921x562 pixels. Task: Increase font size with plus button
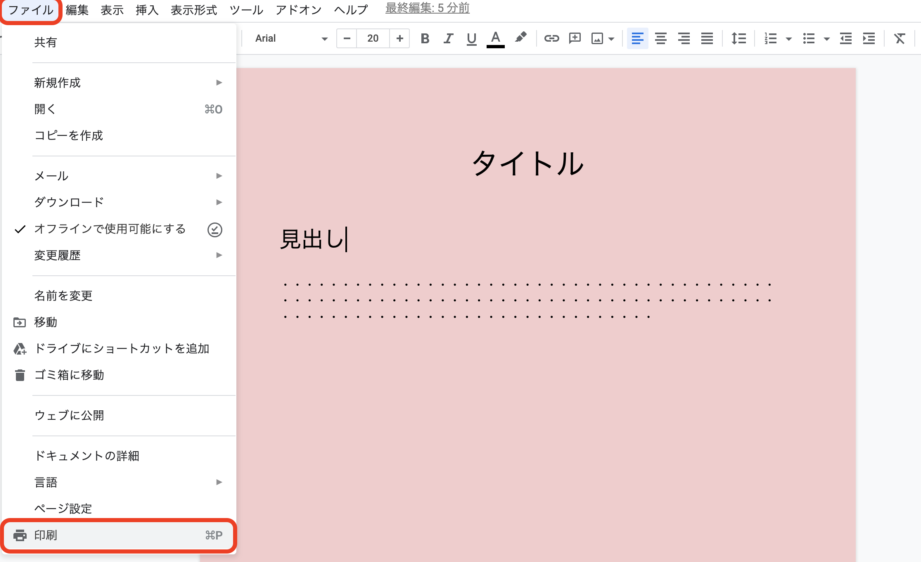pos(399,39)
